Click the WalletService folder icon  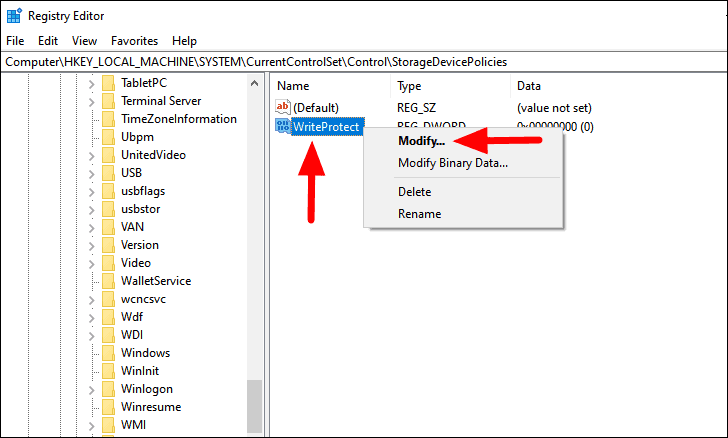point(108,281)
